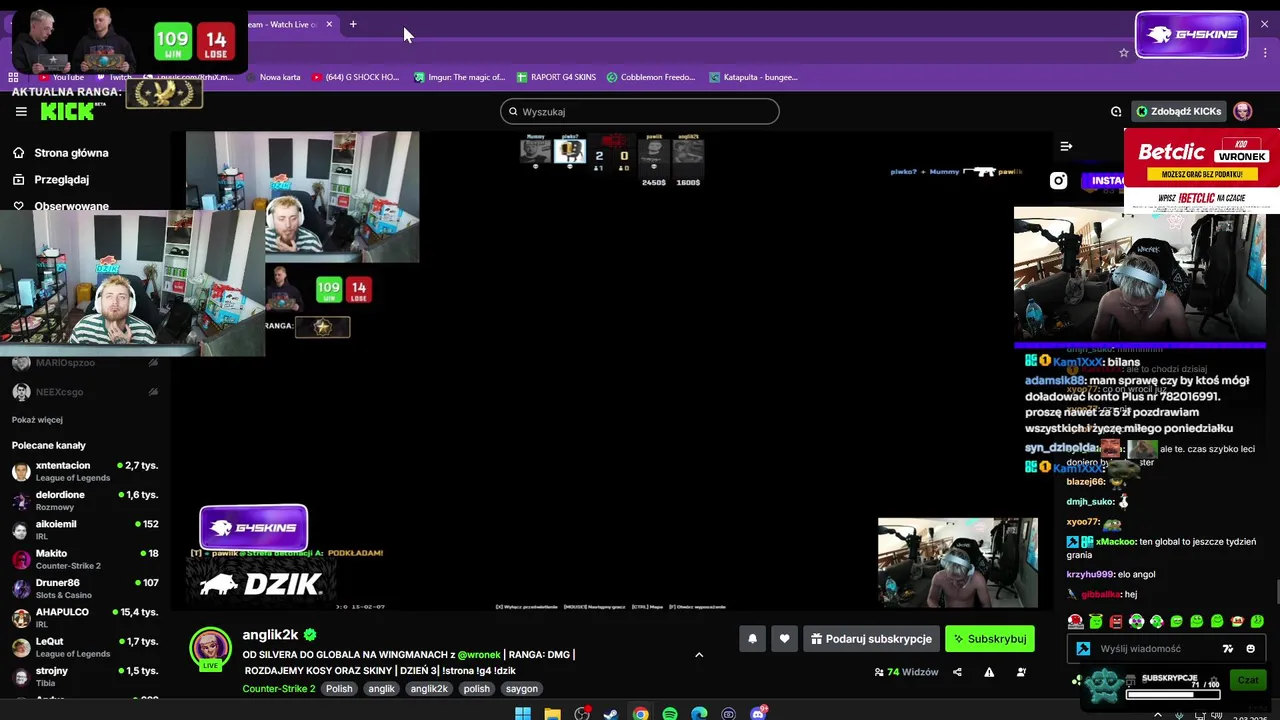Open strojny recommended channel
1280x720 pixels.
coord(85,676)
